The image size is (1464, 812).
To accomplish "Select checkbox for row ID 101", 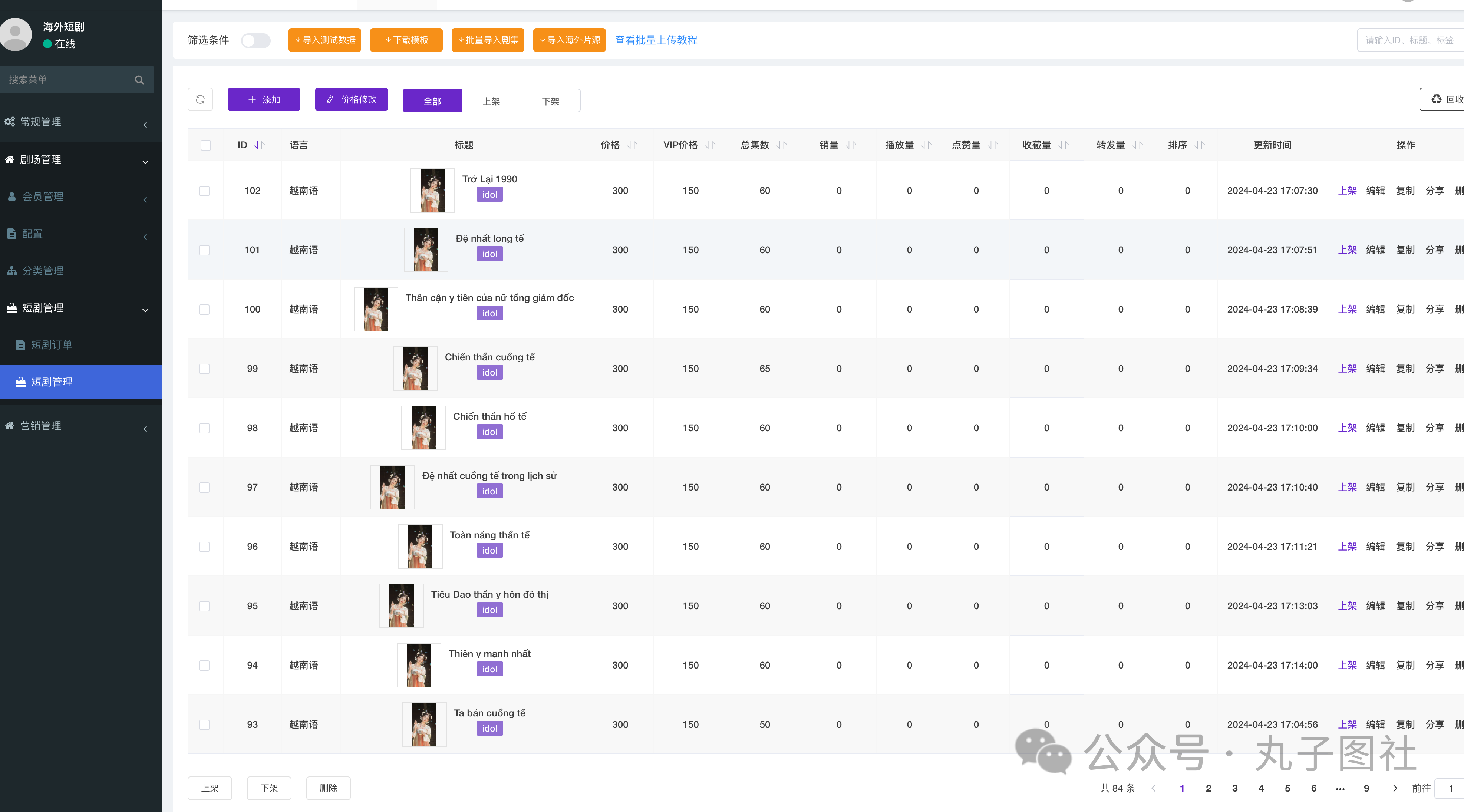I will (x=205, y=250).
